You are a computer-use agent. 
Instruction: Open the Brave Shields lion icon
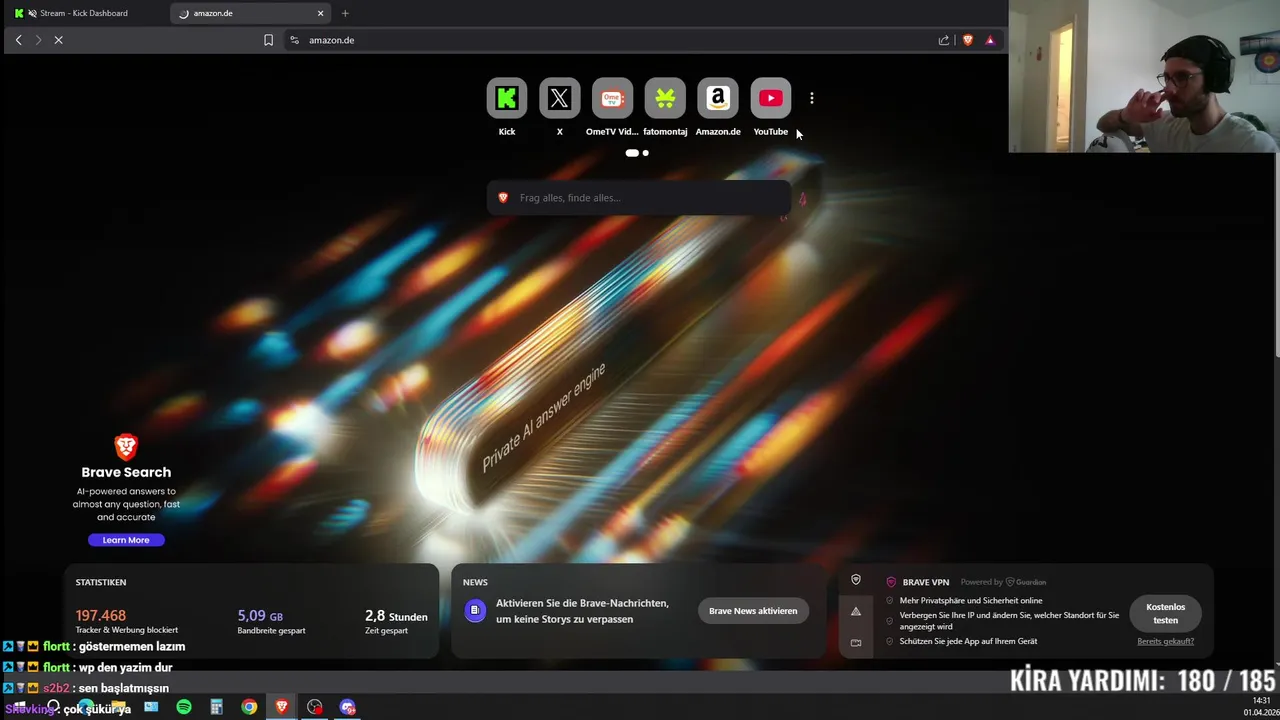pyautogui.click(x=967, y=40)
